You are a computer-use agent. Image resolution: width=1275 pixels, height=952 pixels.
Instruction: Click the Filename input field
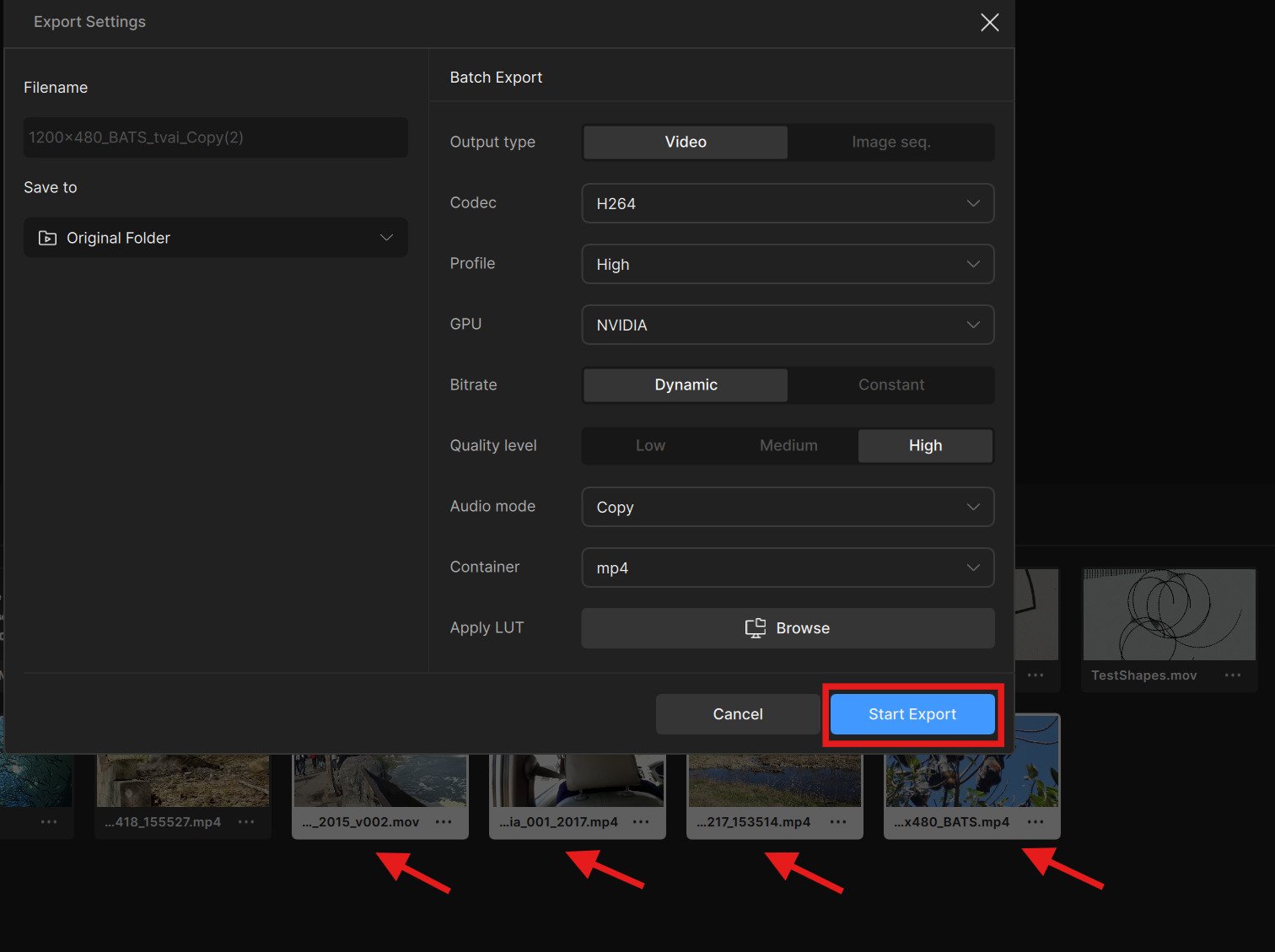pyautogui.click(x=216, y=137)
